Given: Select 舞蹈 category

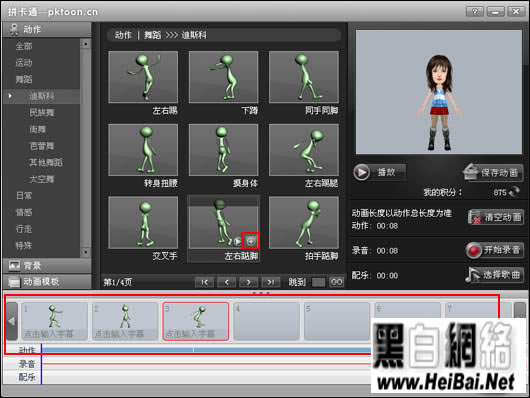Looking at the screenshot, I should tap(24, 79).
